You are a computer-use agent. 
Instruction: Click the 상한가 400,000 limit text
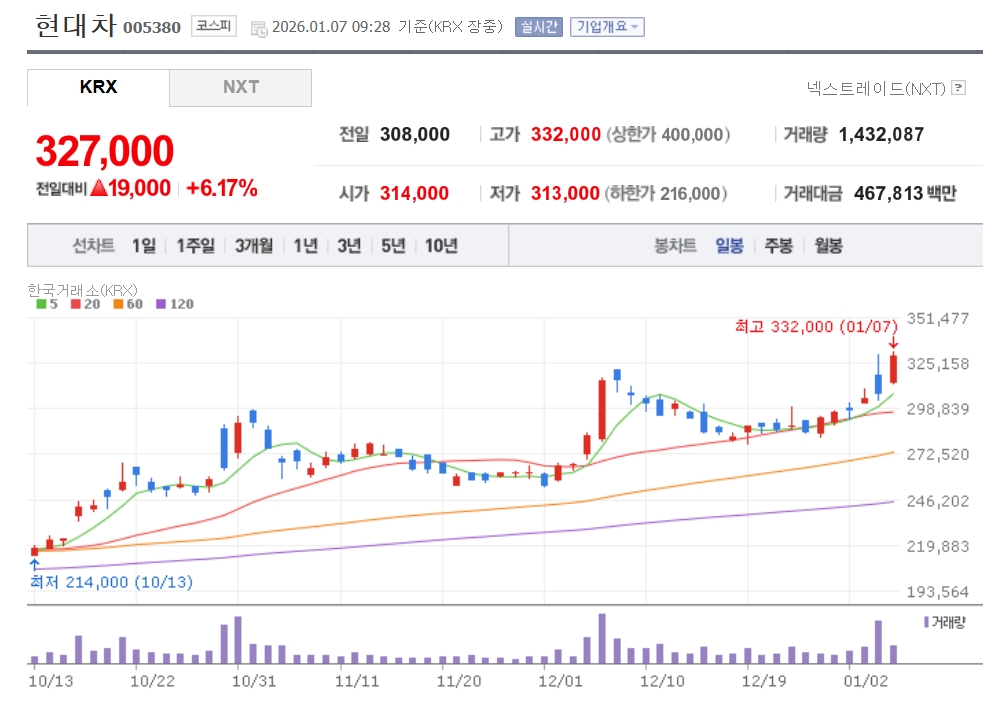coord(668,134)
